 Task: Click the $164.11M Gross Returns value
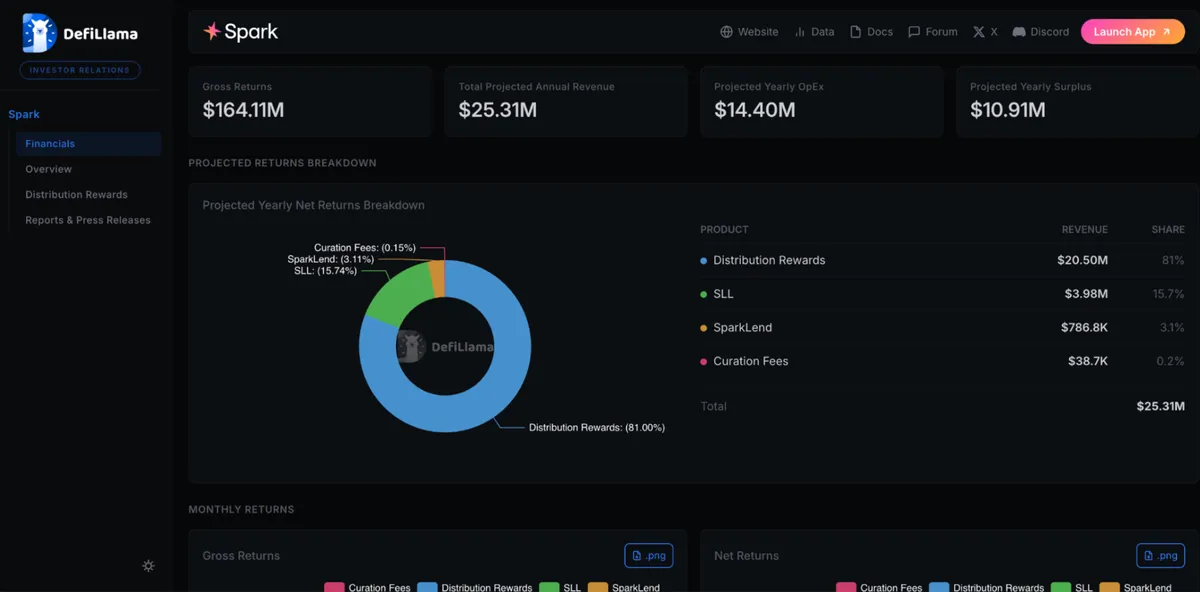tap(243, 110)
